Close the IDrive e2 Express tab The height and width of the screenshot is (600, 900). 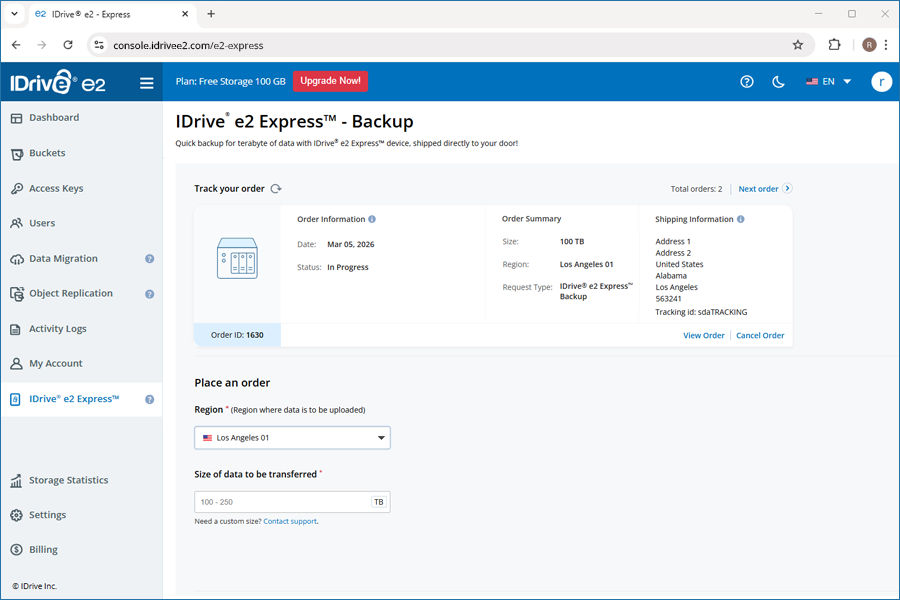pyautogui.click(x=185, y=14)
